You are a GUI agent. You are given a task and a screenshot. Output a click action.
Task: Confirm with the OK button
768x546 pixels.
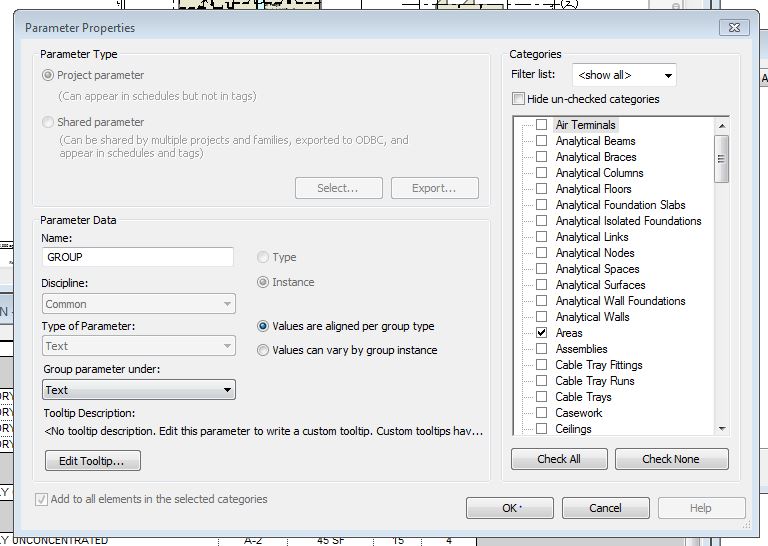509,508
